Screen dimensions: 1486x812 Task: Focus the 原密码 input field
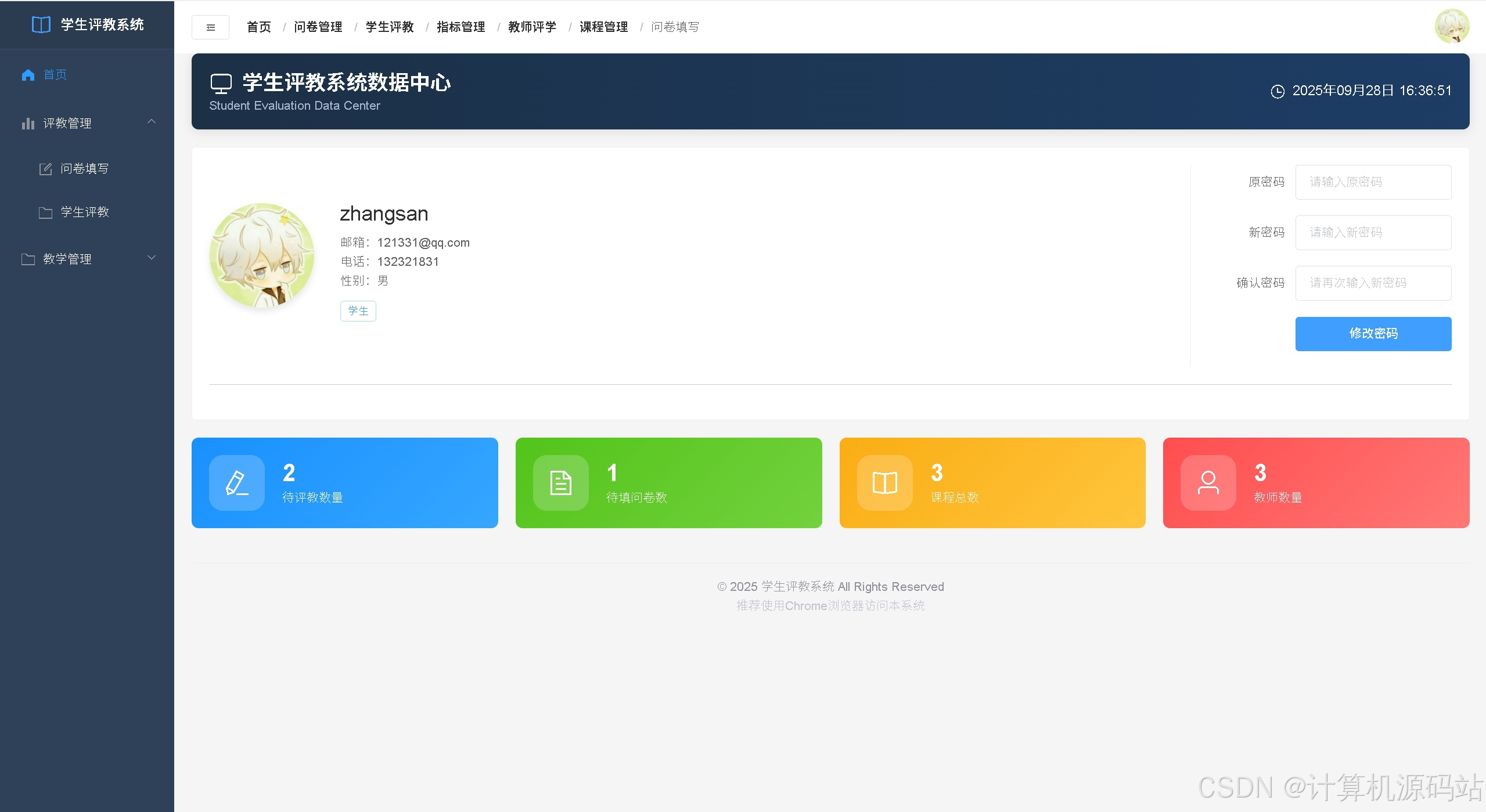pyautogui.click(x=1373, y=182)
